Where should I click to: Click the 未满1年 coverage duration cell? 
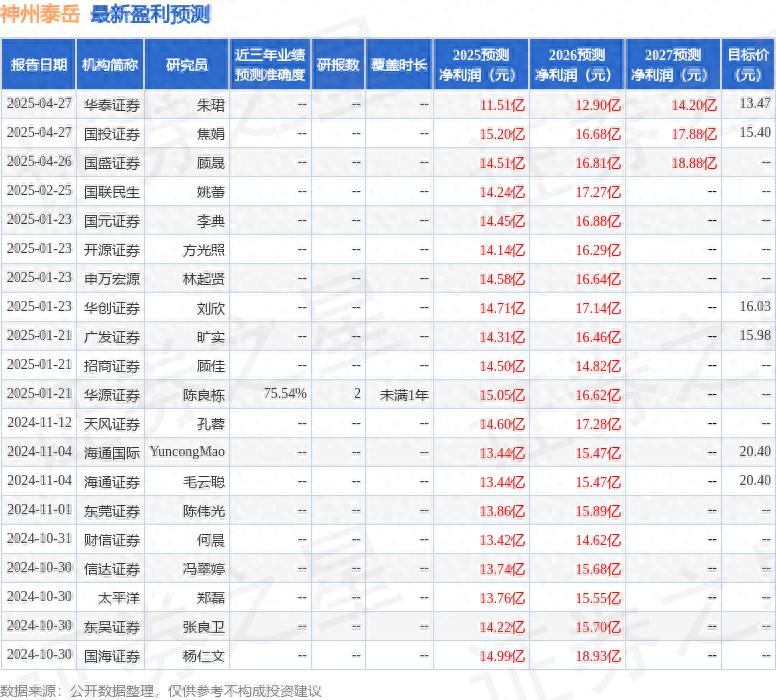(404, 395)
